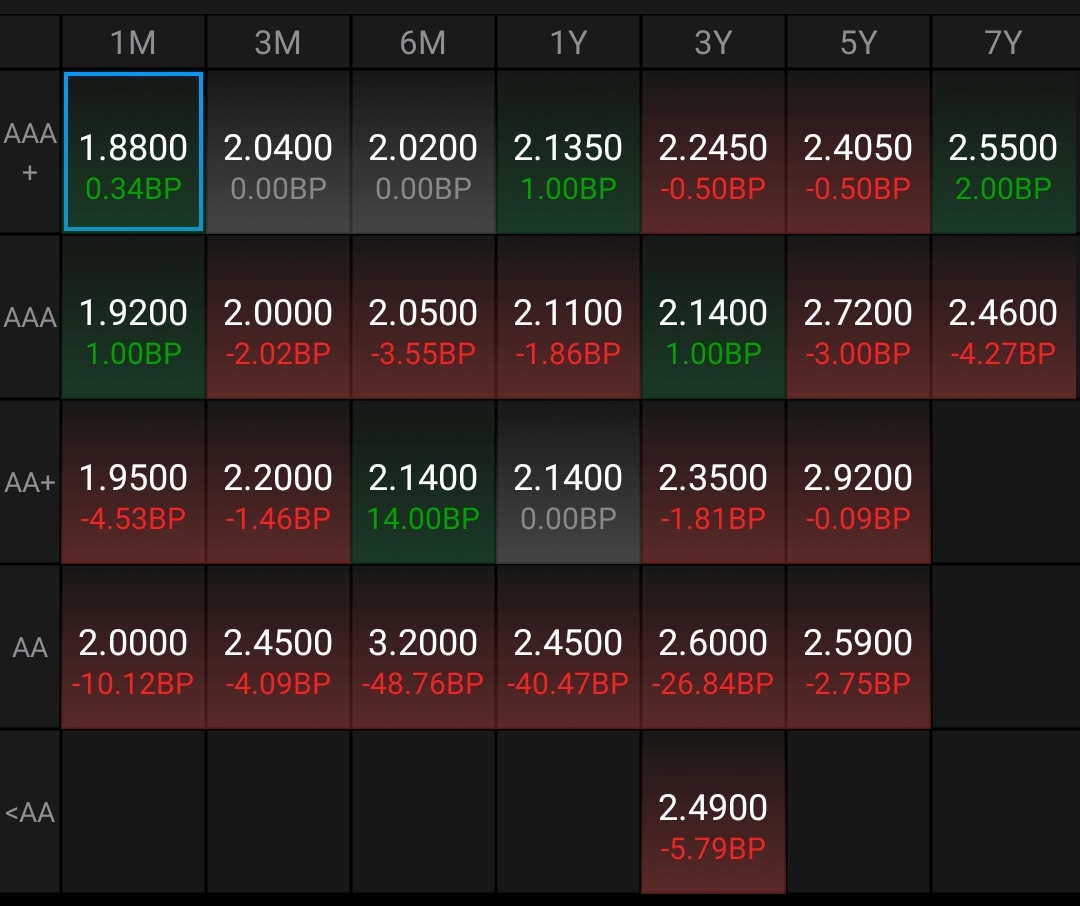Open the highlighted 1.8800 AAA+ 1M cell

point(134,152)
